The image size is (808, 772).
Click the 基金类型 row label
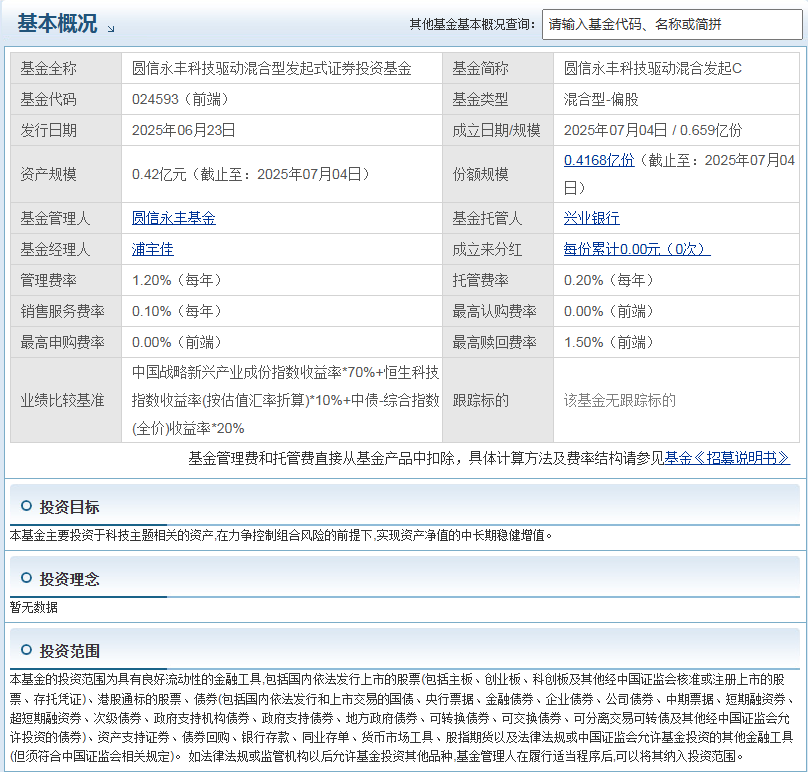click(x=480, y=99)
